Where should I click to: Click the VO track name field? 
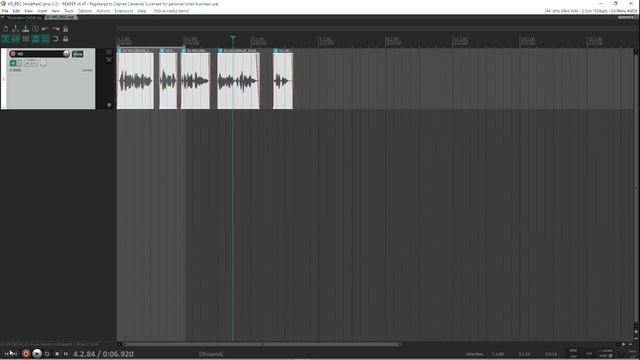click(39, 54)
